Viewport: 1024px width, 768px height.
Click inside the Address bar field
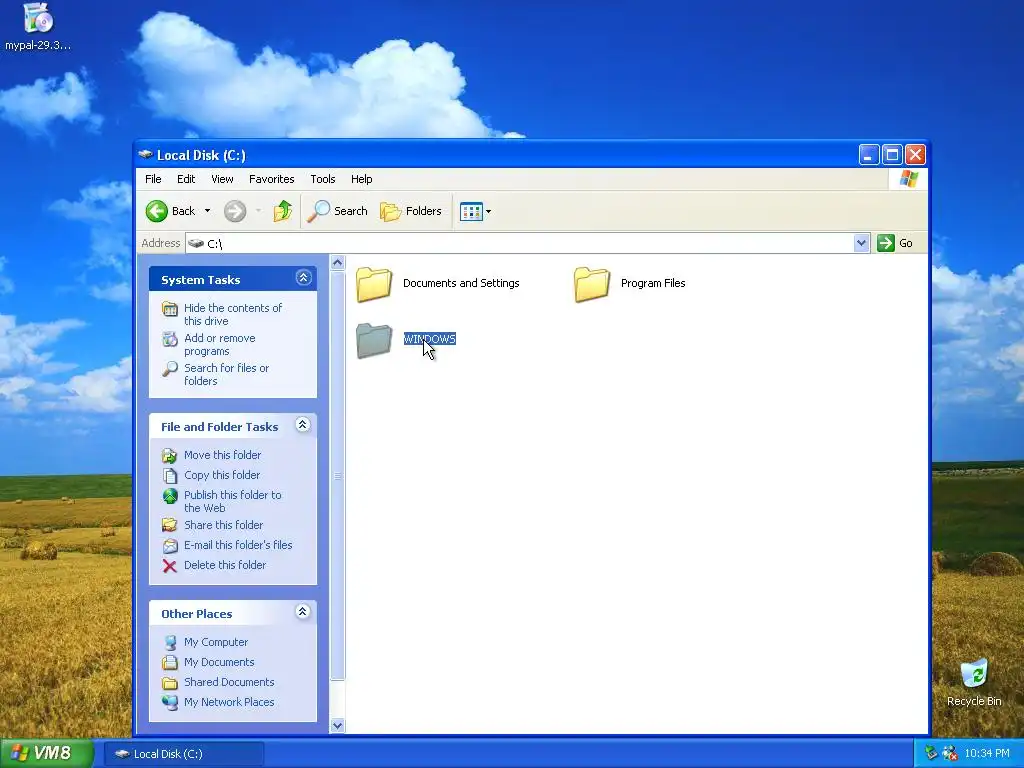click(520, 243)
